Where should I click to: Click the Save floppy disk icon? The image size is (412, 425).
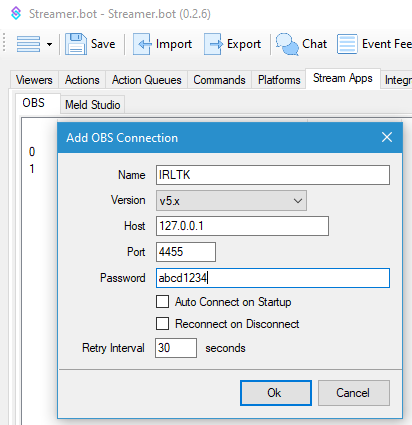click(76, 44)
